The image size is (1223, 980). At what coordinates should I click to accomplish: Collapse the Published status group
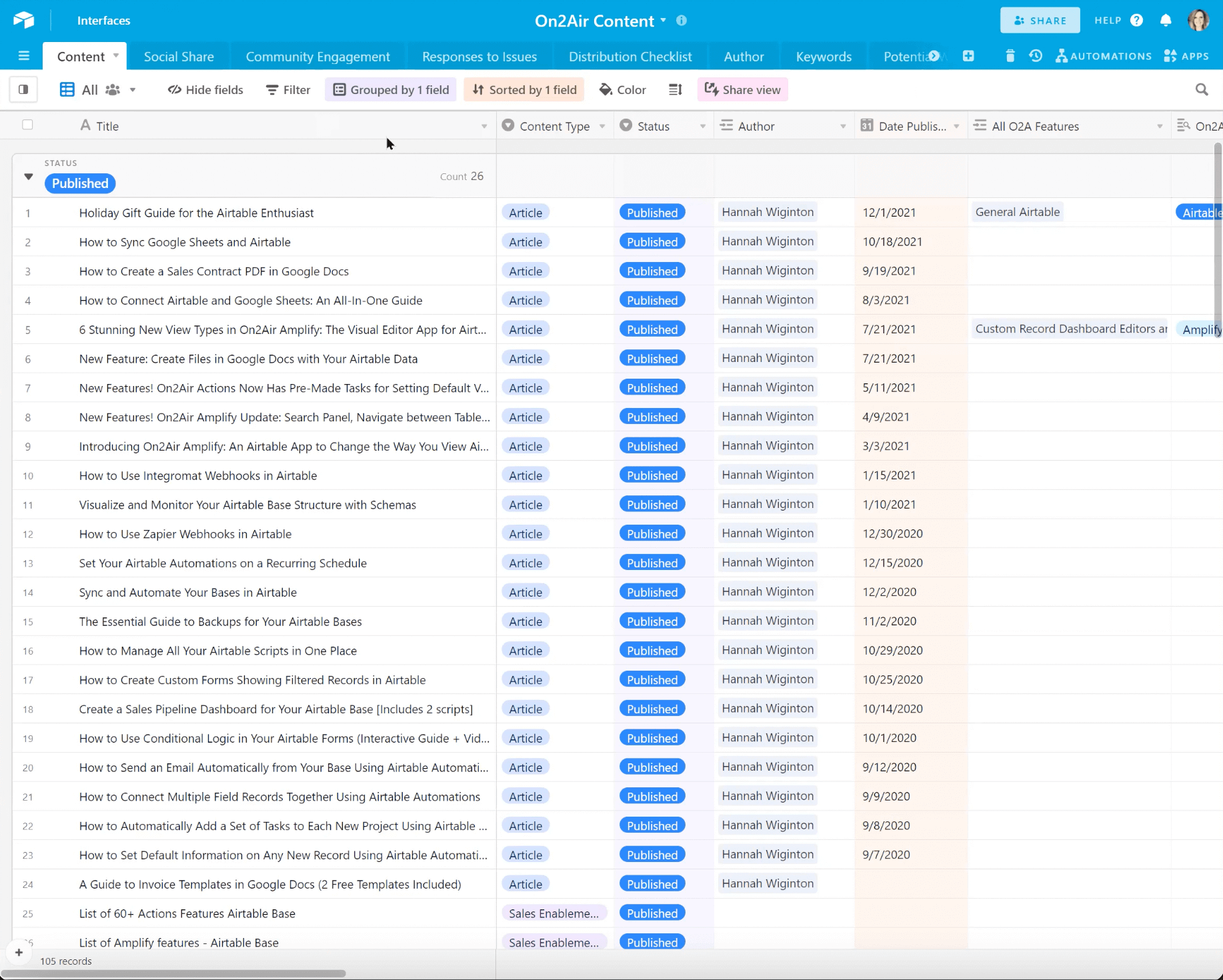pos(28,177)
